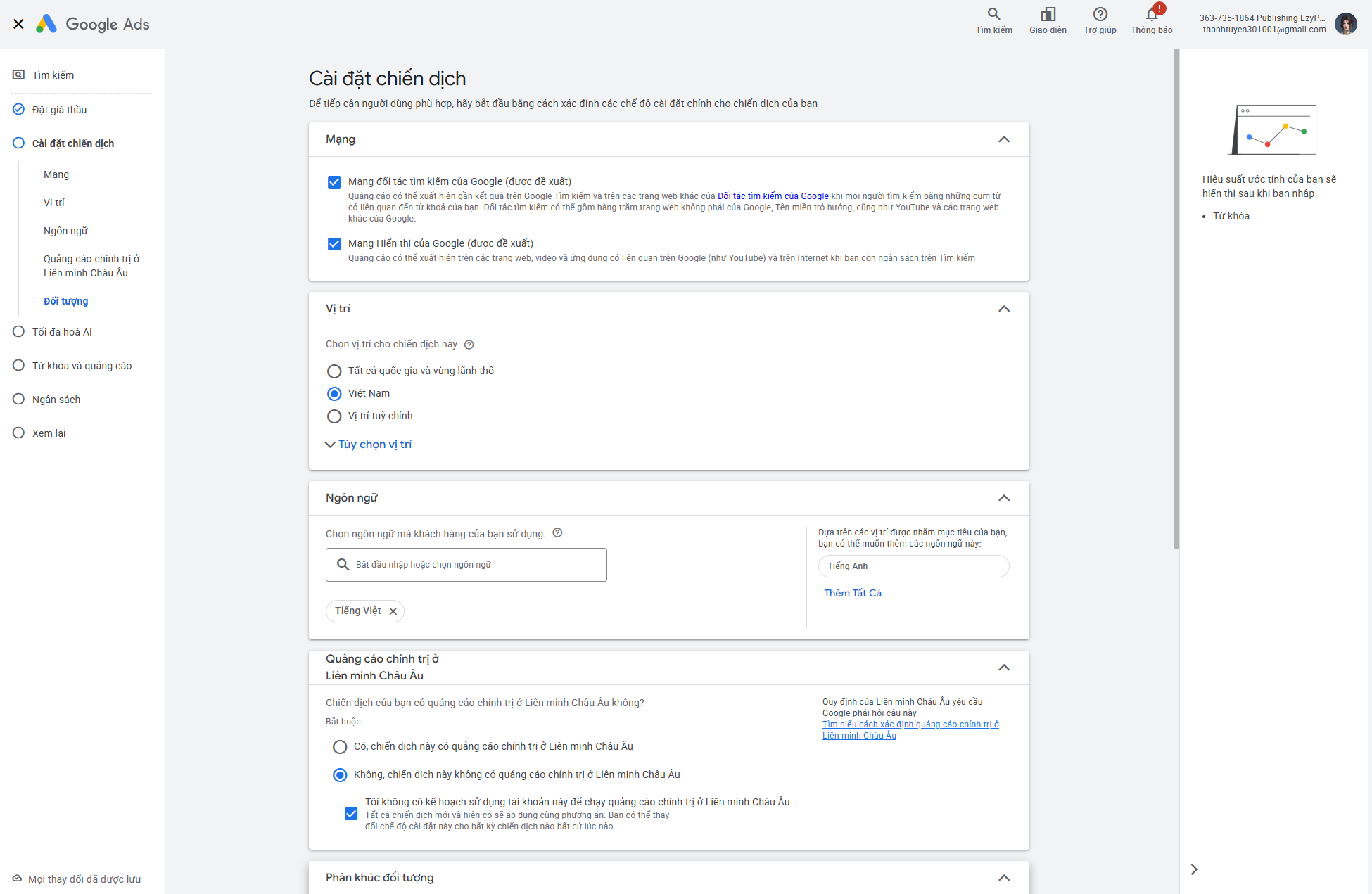Click the cloud saved-status icon
This screenshot has height=894, width=1372.
click(17, 878)
